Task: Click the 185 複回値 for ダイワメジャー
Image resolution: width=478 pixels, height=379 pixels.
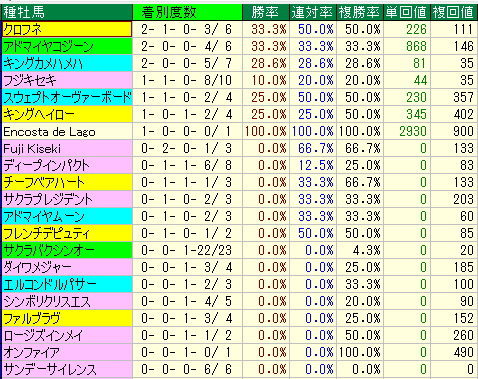Action: [x=463, y=267]
